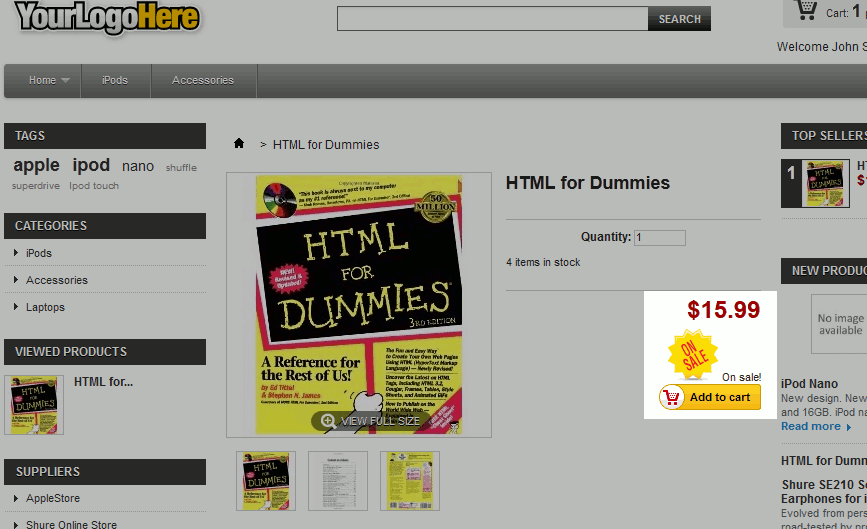Click the SEARCH button

679,19
